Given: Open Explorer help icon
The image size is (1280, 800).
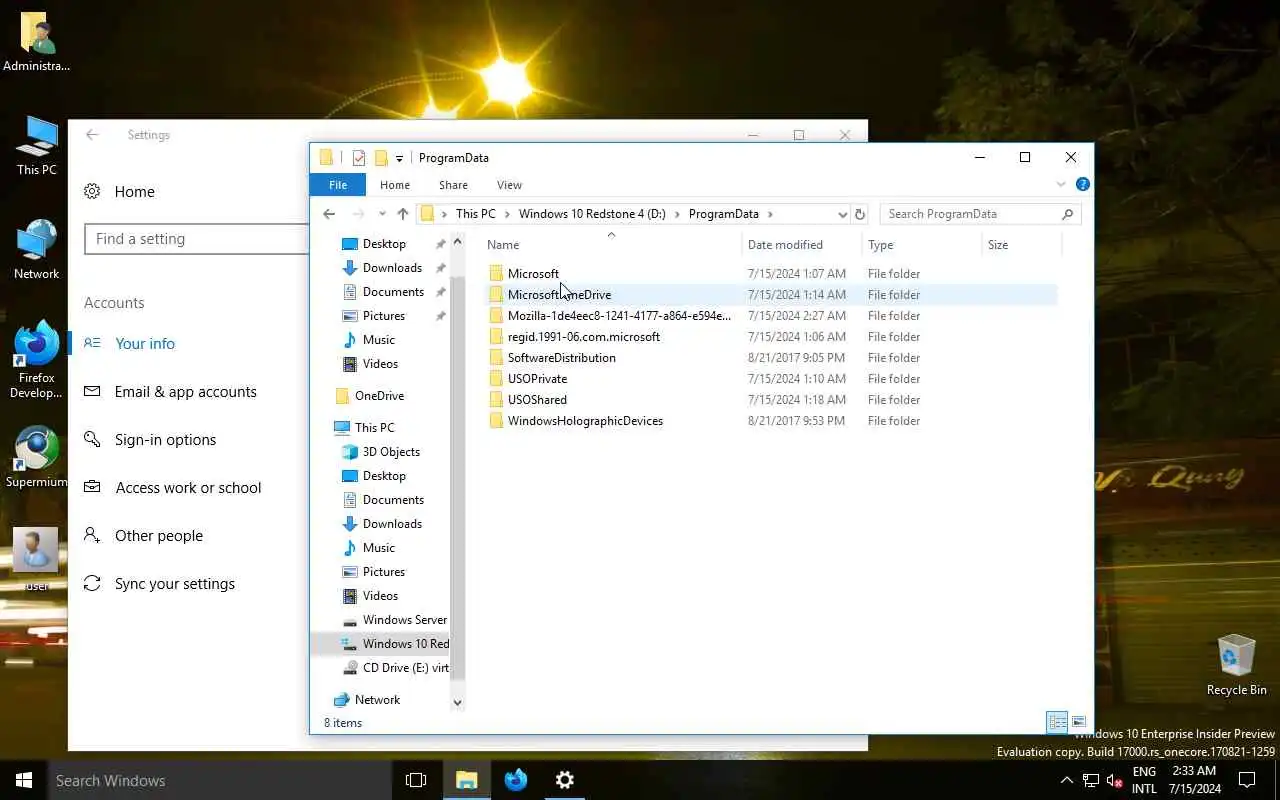Looking at the screenshot, I should click(1082, 185).
